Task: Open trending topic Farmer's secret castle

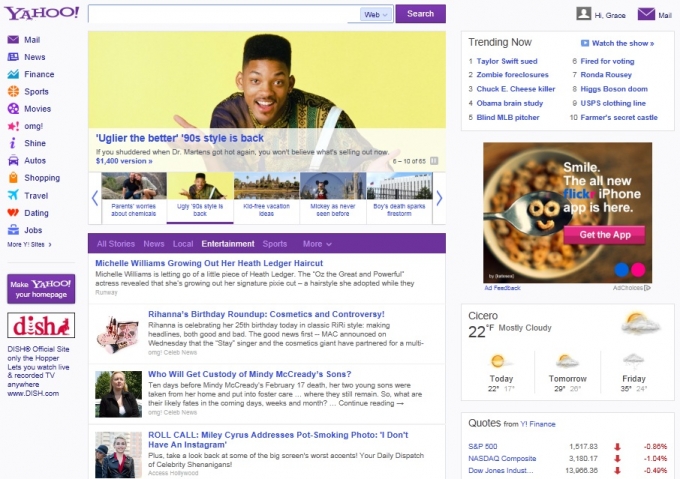Action: pos(619,117)
